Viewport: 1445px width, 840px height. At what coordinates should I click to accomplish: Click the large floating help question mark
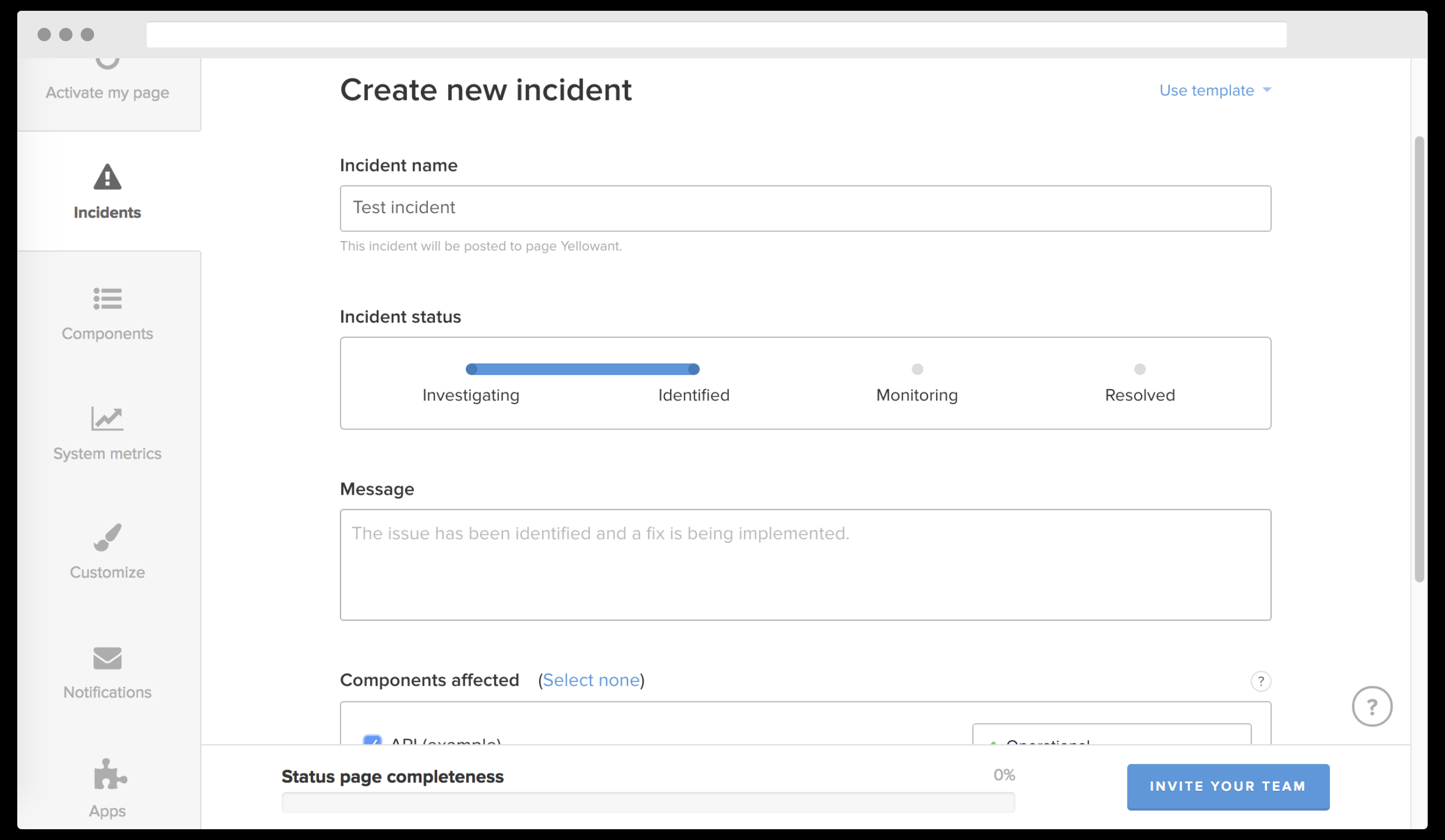[x=1372, y=706]
